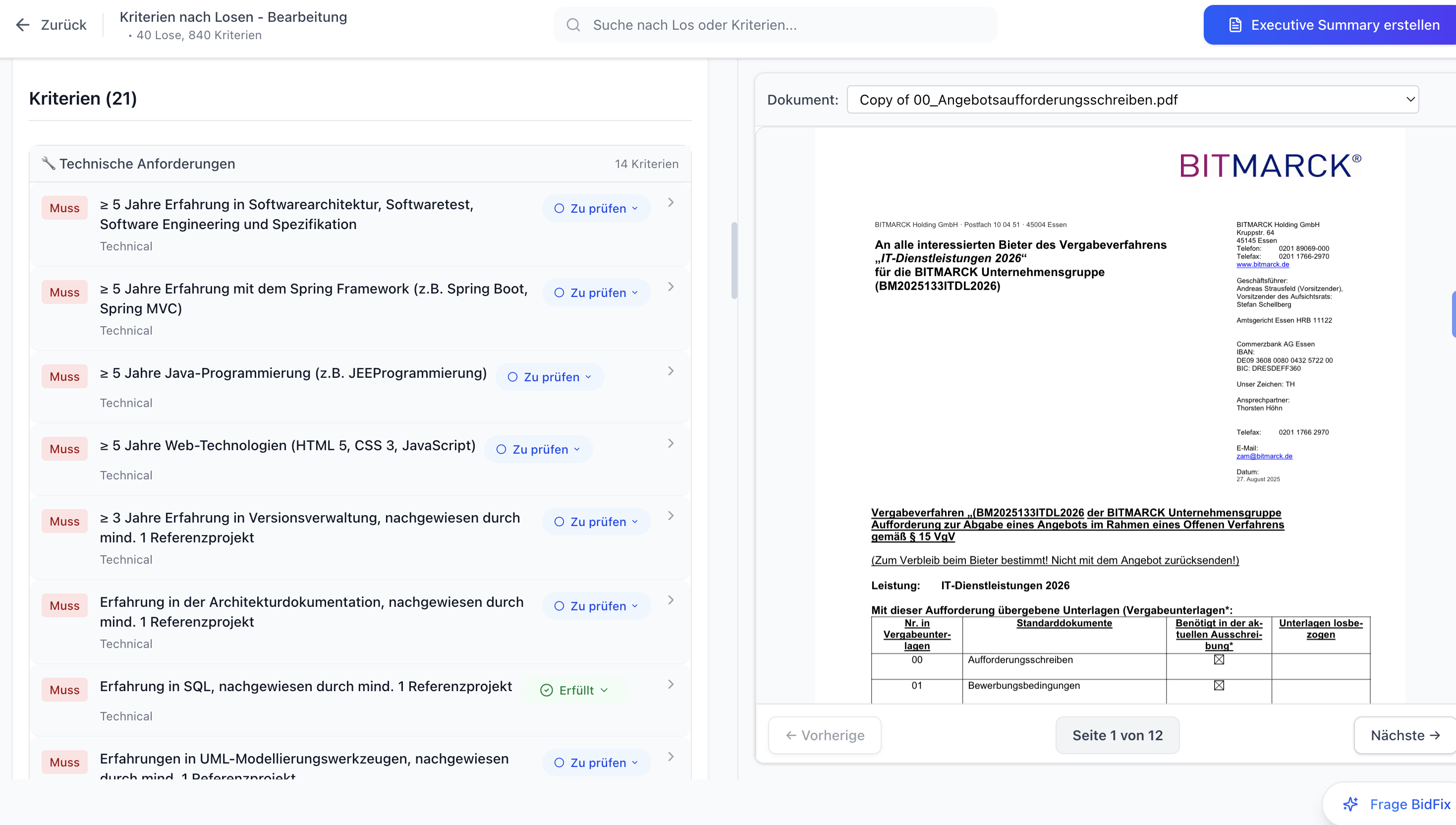Click the search magnifier icon
Viewport: 1456px width, 825px height.
[573, 25]
